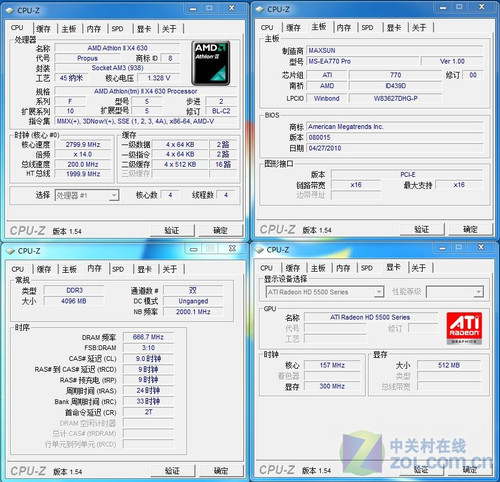Switch to 显卡 tab in the CPU window

(144, 29)
